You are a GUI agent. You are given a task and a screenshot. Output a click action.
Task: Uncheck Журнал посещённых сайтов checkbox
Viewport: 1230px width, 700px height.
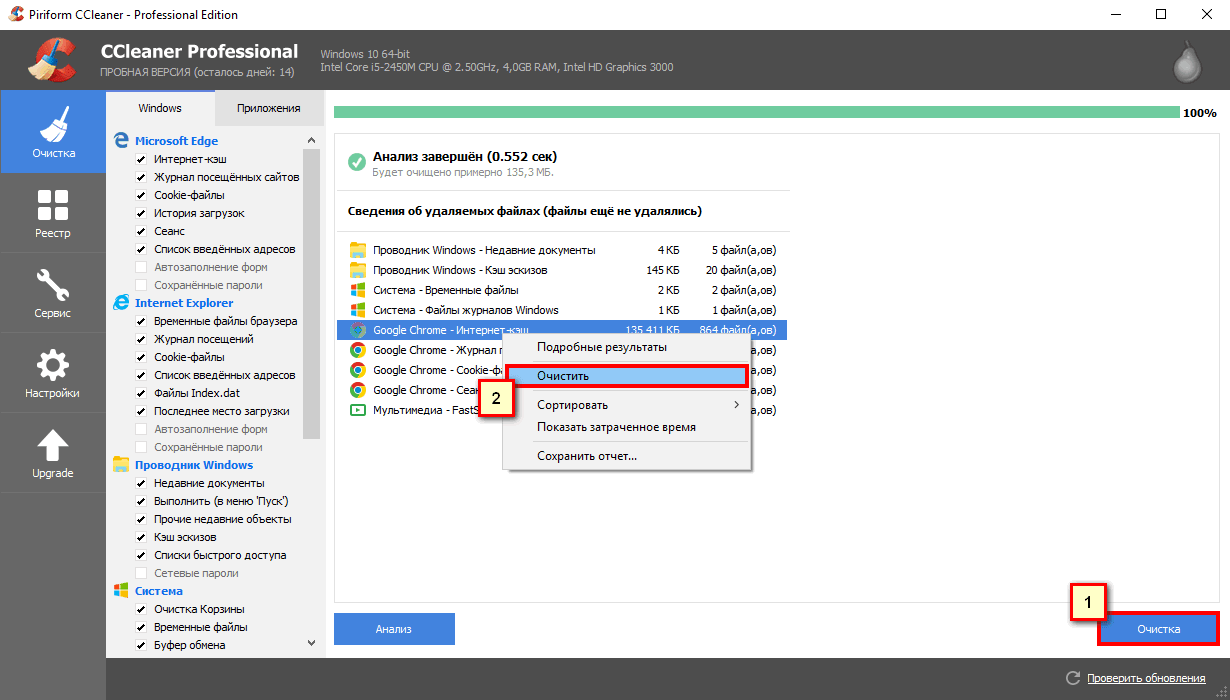tap(141, 177)
